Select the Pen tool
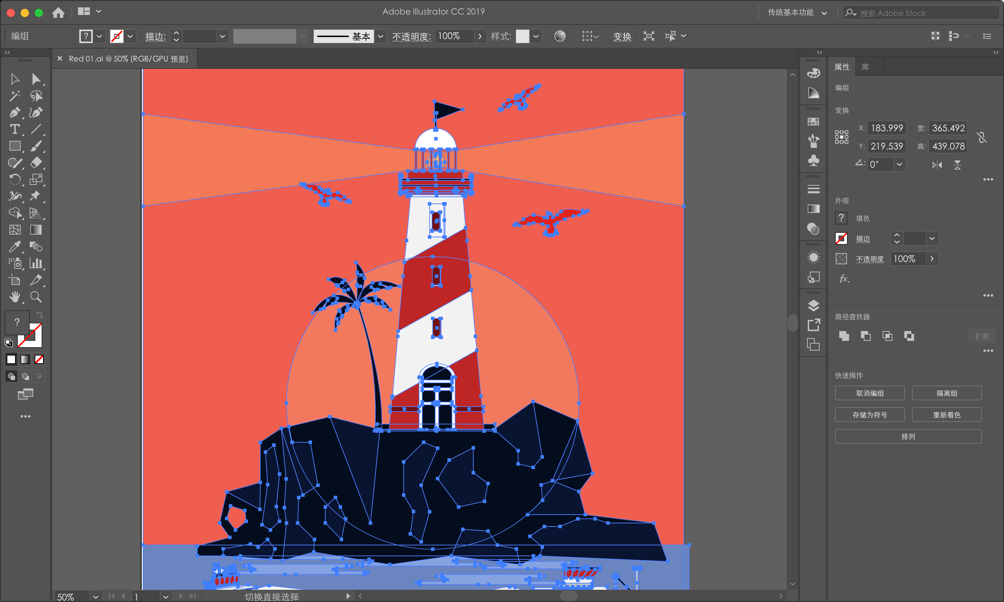Screen dimensions: 1004x602 pyautogui.click(x=14, y=114)
